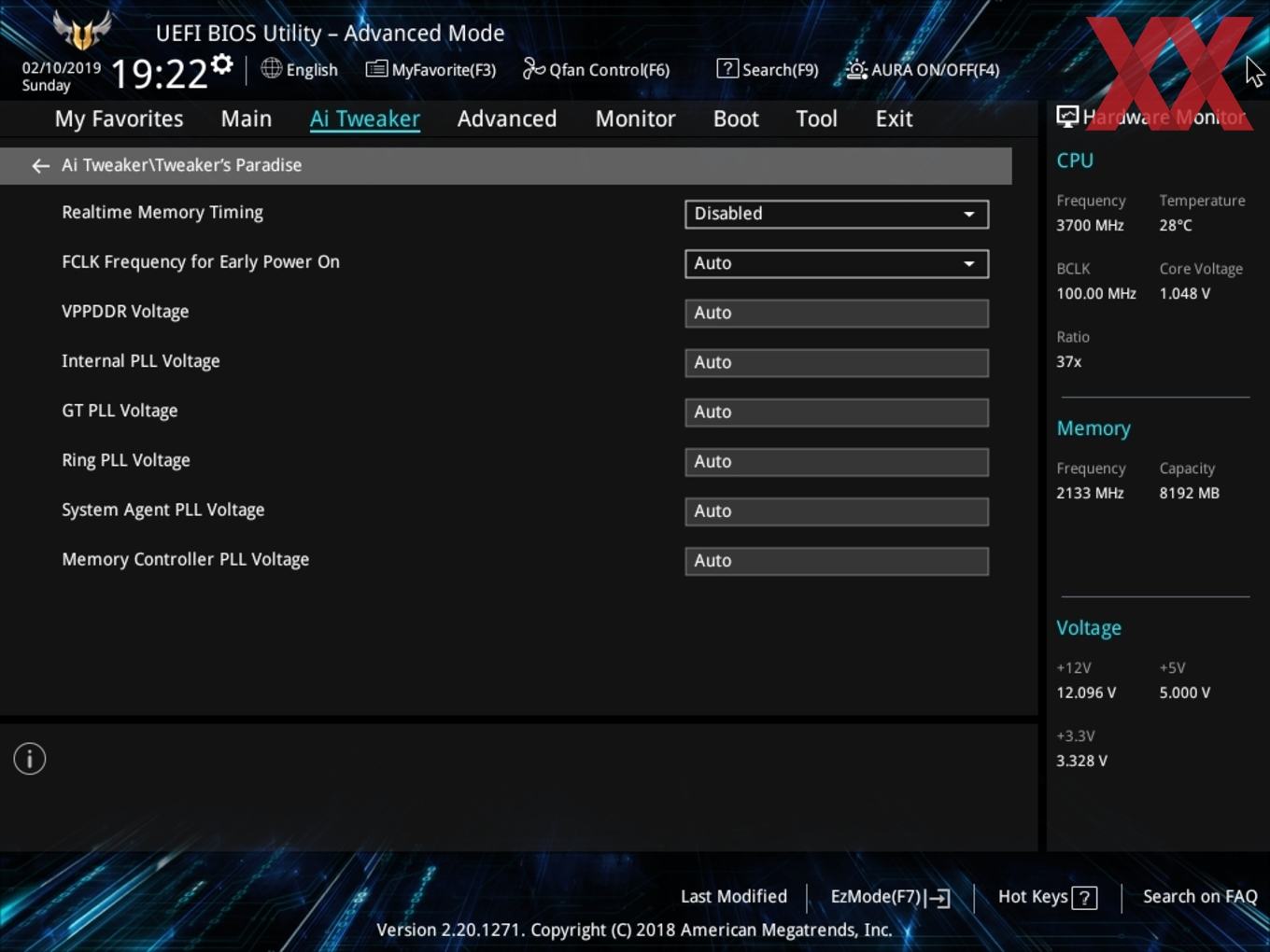Click Ring PLL Voltage input field
The height and width of the screenshot is (952, 1270).
[x=837, y=461]
